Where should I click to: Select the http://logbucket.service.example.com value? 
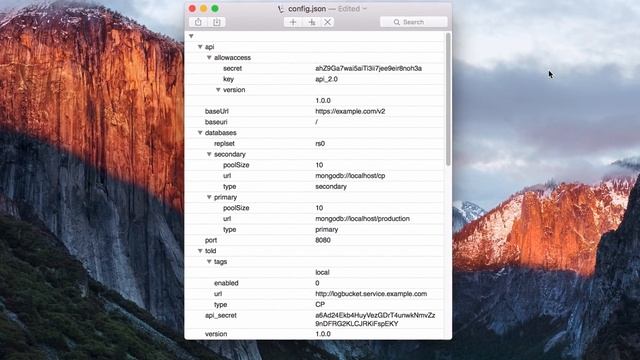click(x=371, y=294)
